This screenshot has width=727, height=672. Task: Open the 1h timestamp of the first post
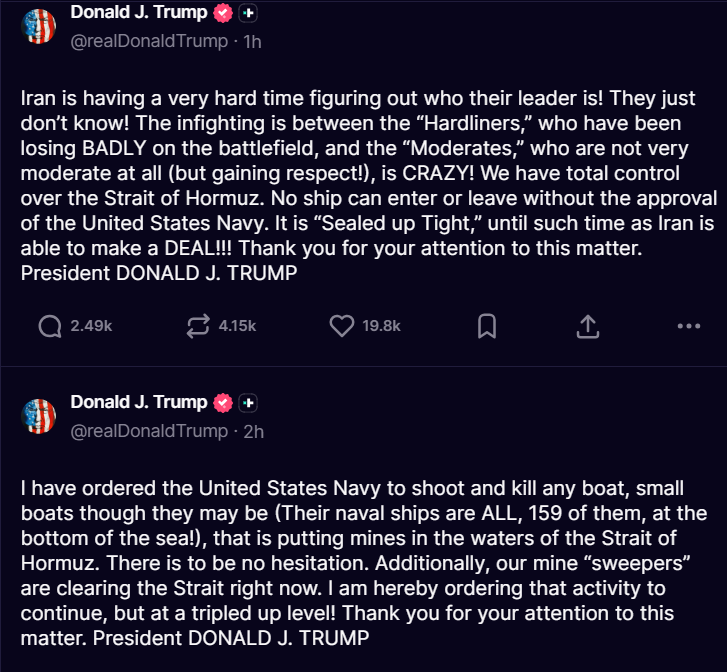pyautogui.click(x=253, y=42)
